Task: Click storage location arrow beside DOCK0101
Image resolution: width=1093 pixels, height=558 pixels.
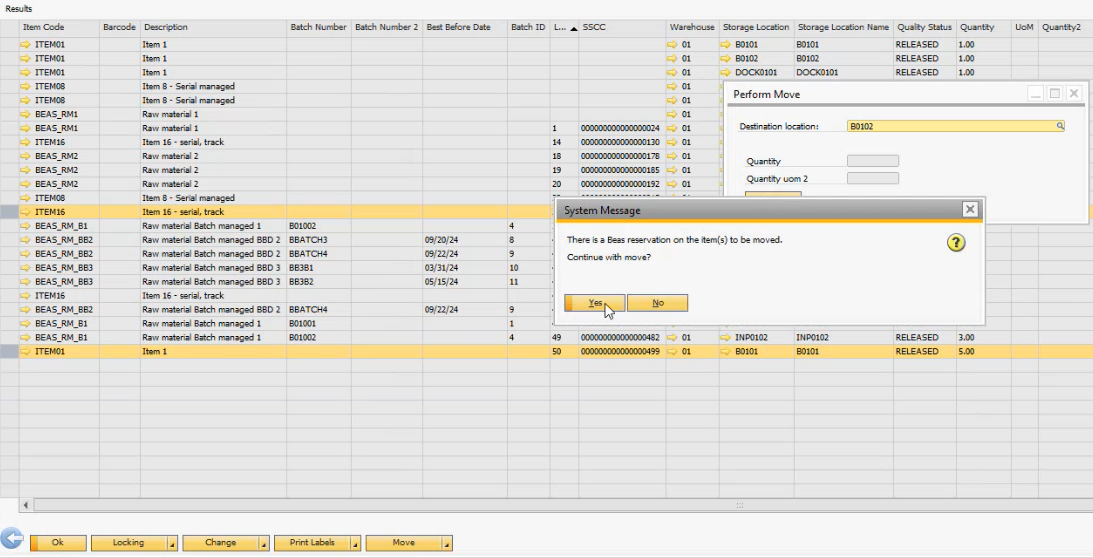Action: [726, 73]
